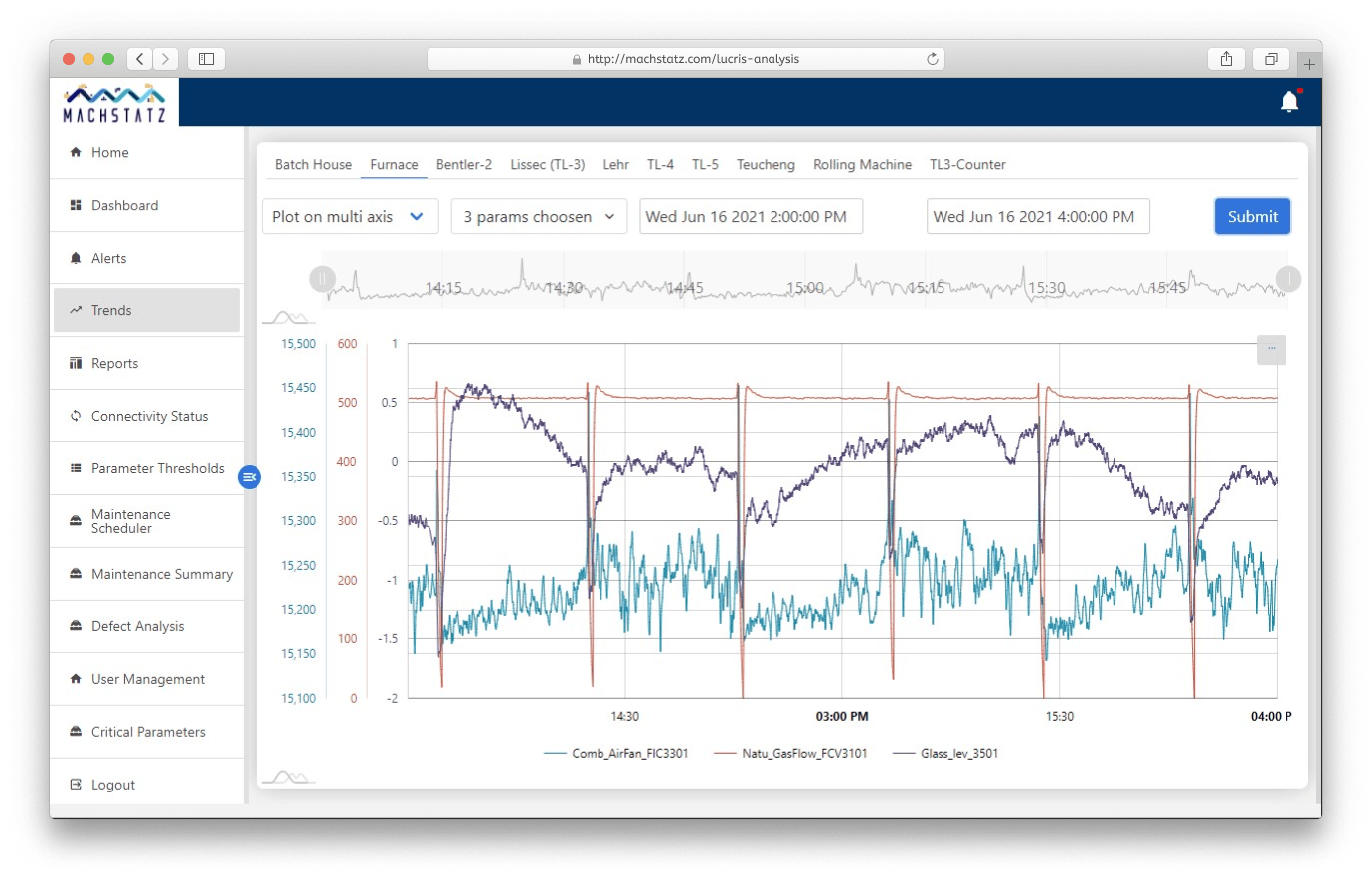Click the browser share icon

point(1226,59)
